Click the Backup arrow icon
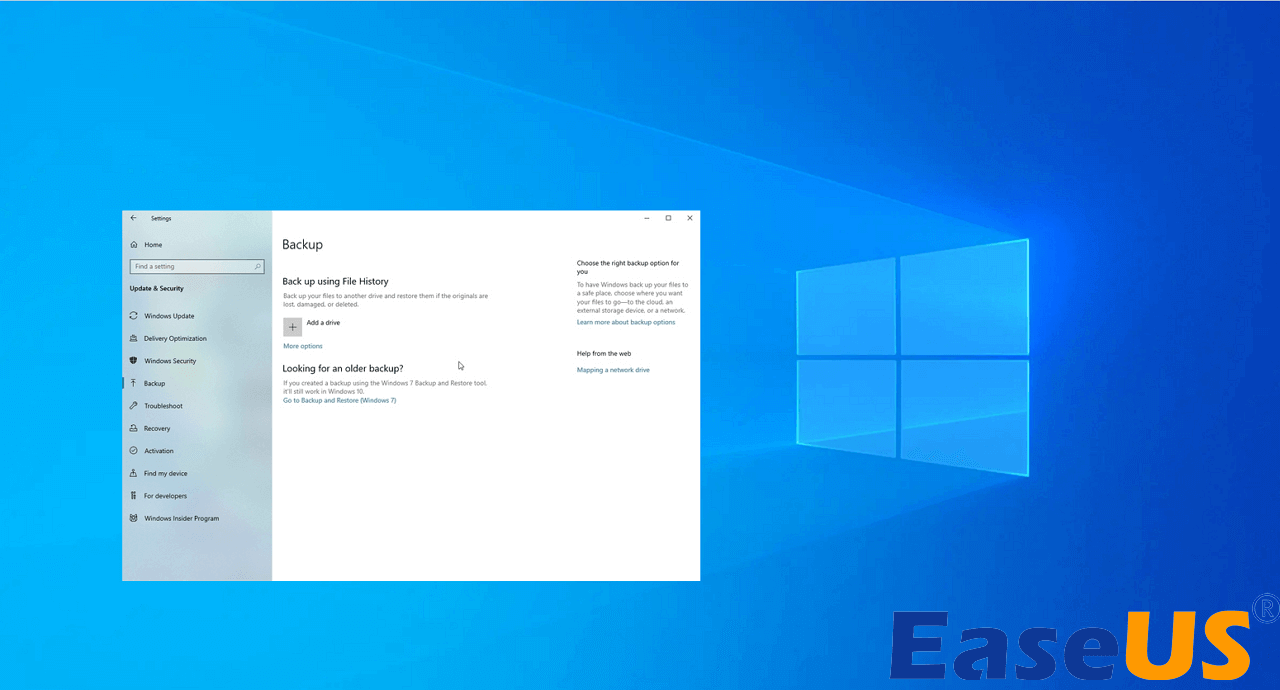Image resolution: width=1280 pixels, height=690 pixels. tap(133, 383)
